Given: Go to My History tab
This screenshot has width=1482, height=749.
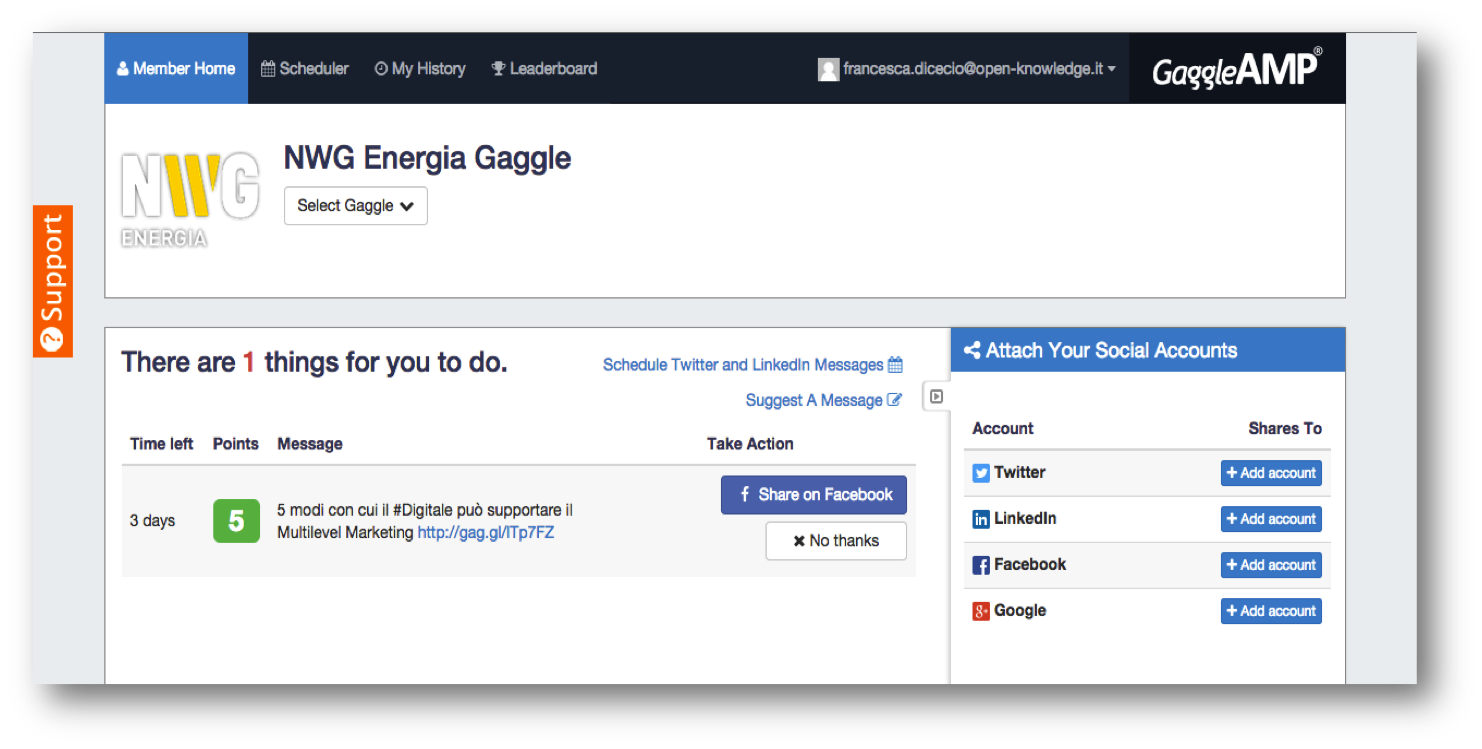Looking at the screenshot, I should pyautogui.click(x=420, y=69).
